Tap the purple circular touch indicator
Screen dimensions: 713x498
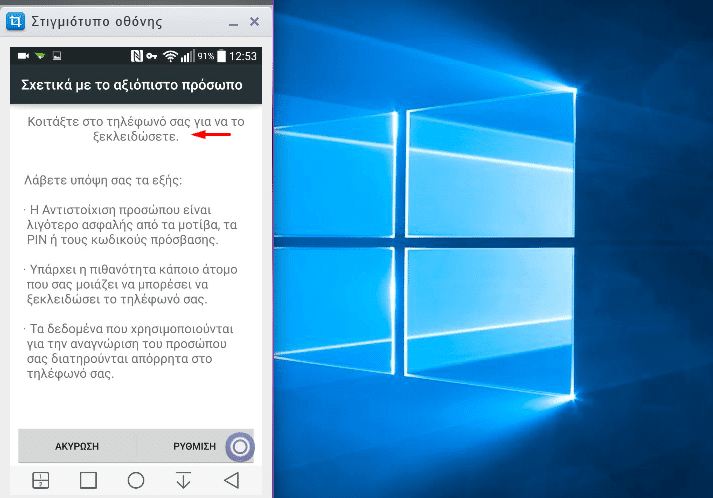click(x=240, y=447)
